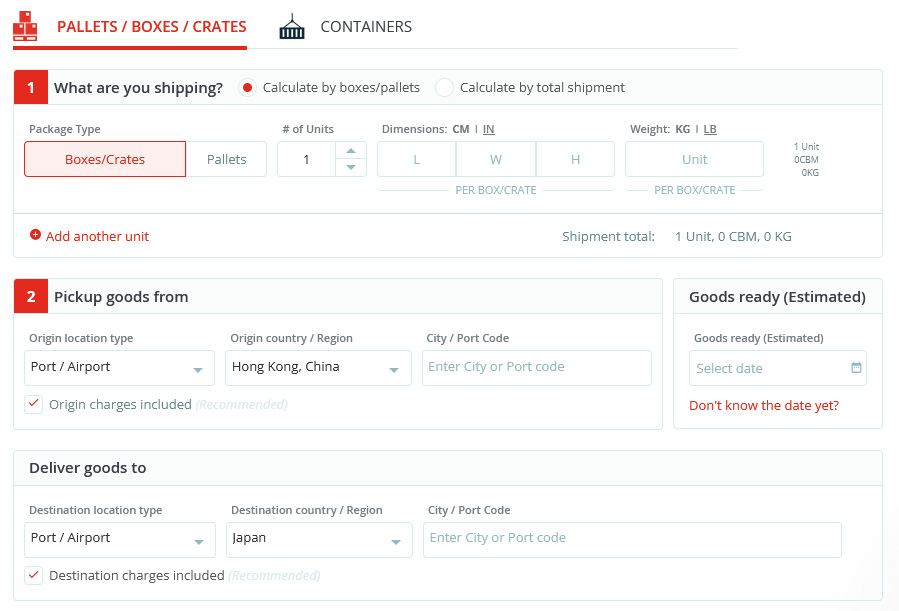
Task: Click the origin City / Port Code field
Action: pos(536,367)
